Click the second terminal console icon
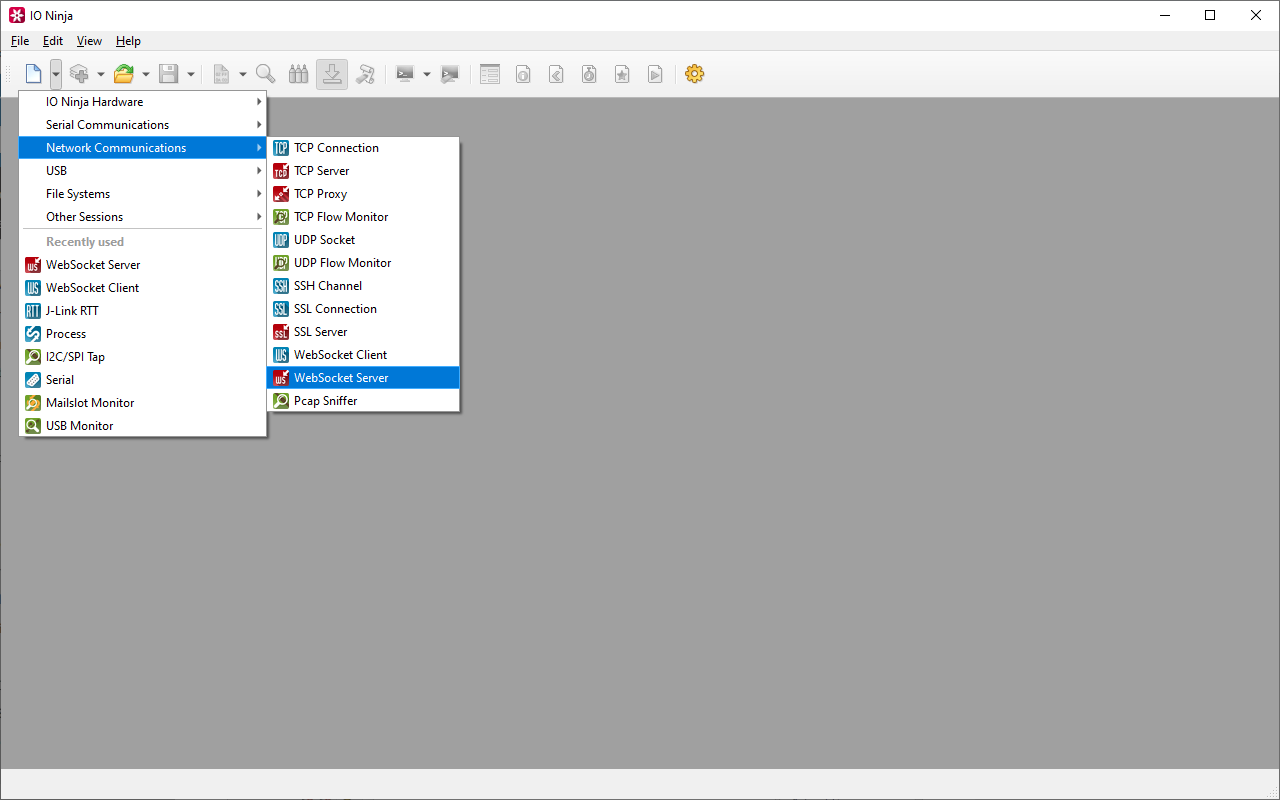Viewport: 1280px width, 800px height. (x=450, y=74)
